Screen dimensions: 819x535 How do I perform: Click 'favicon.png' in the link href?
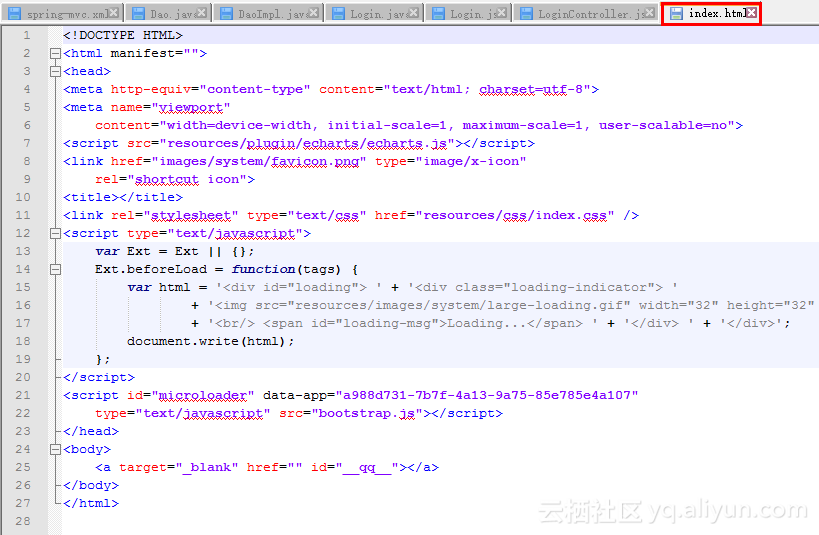(315, 161)
